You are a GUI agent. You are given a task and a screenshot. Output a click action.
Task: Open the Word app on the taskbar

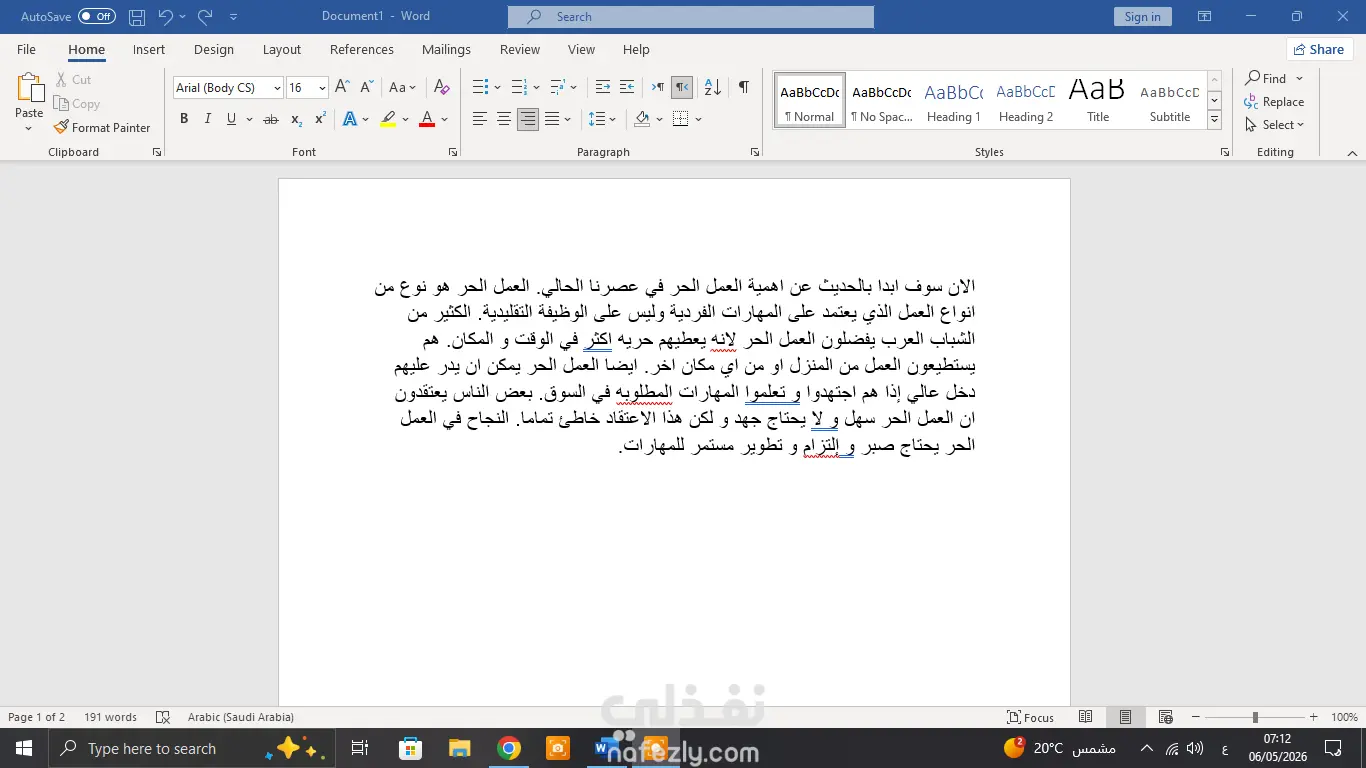click(x=607, y=748)
